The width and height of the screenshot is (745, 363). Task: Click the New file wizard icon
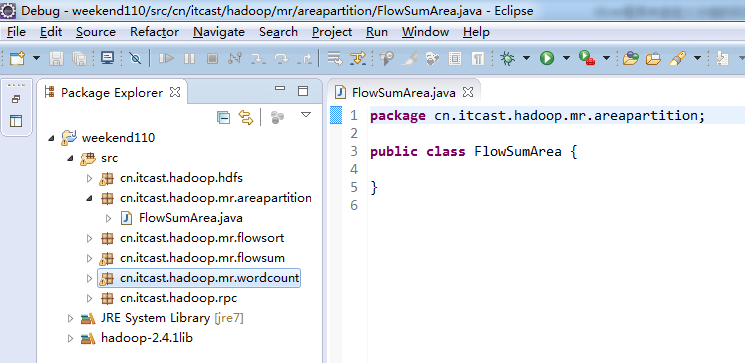[18, 58]
